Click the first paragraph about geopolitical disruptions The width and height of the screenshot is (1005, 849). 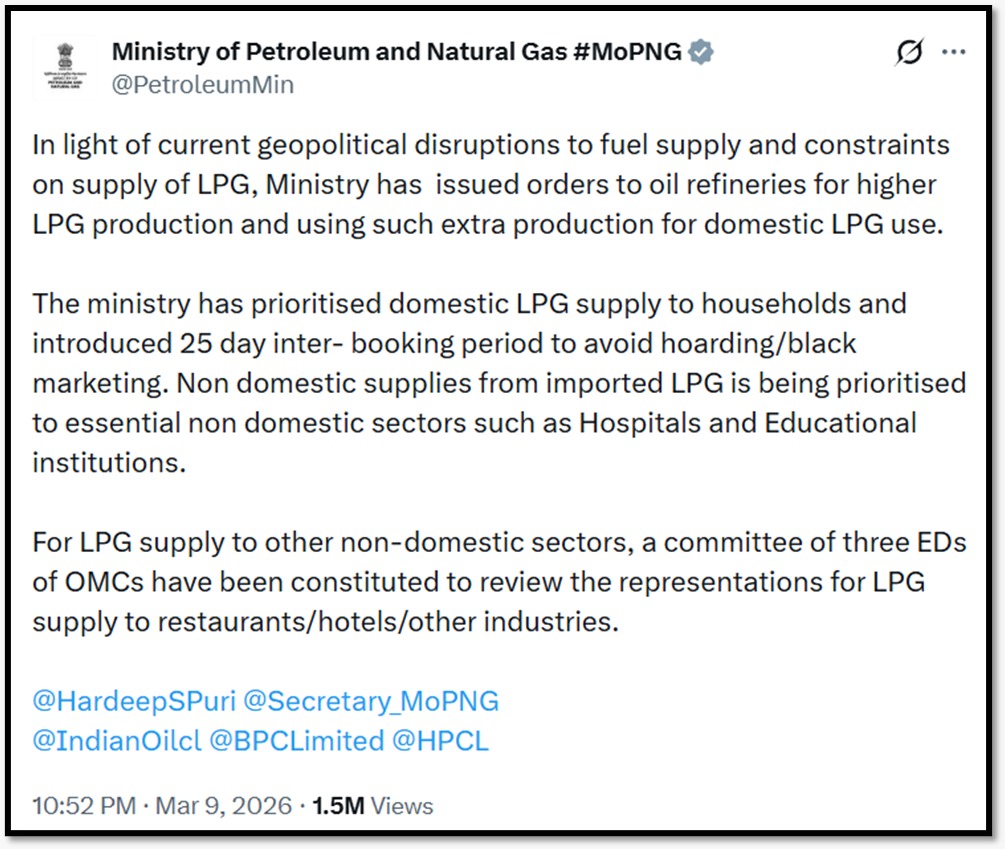click(x=490, y=185)
